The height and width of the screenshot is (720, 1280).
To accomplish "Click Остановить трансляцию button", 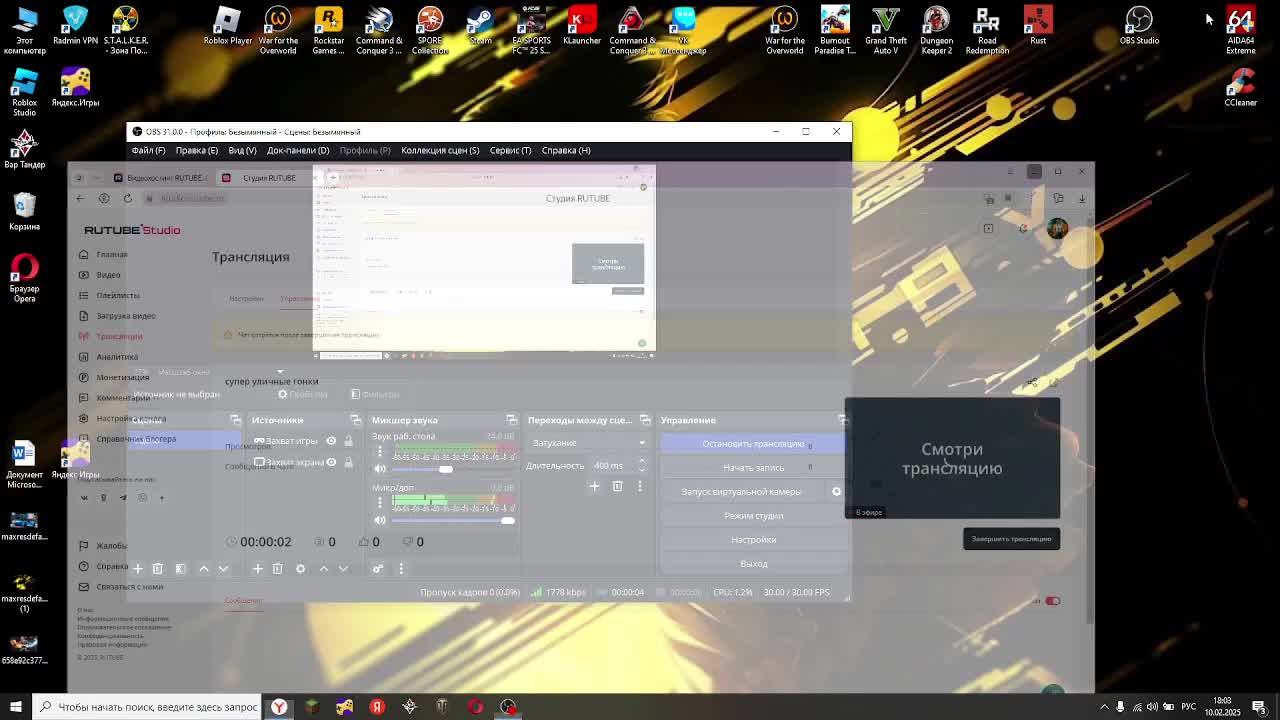I will pyautogui.click(x=753, y=443).
